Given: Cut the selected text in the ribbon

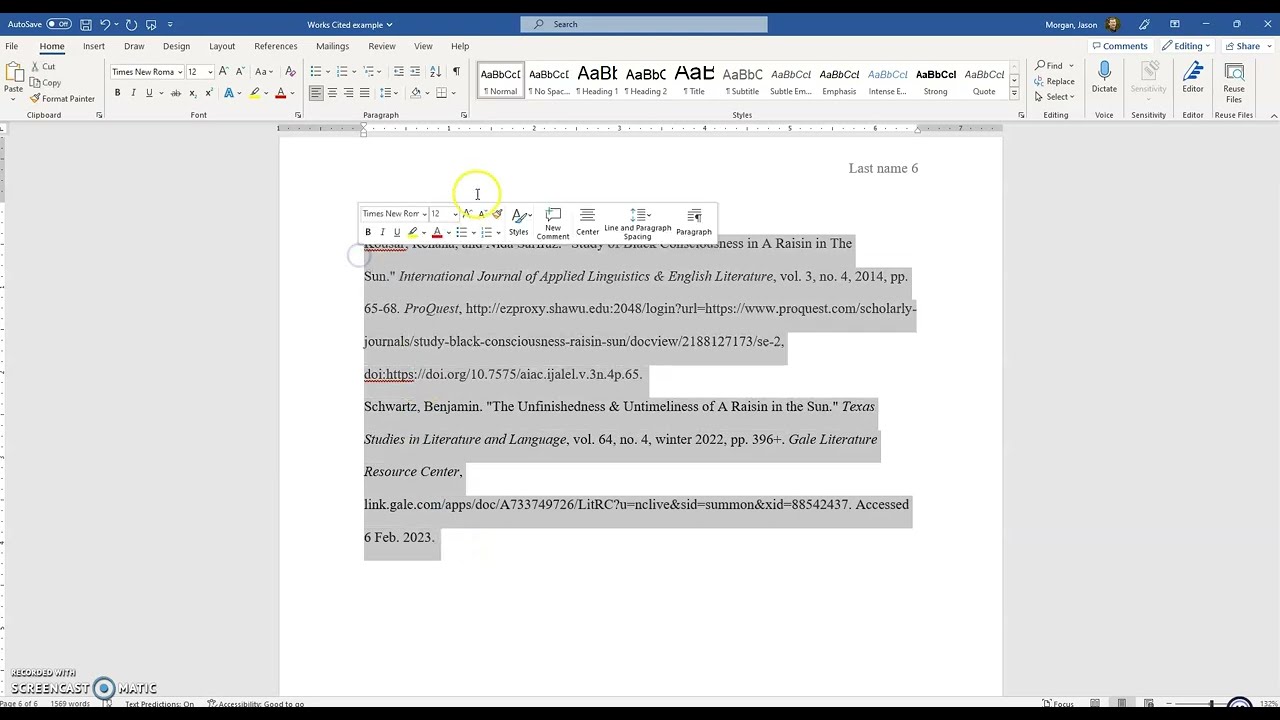Looking at the screenshot, I should [42, 67].
